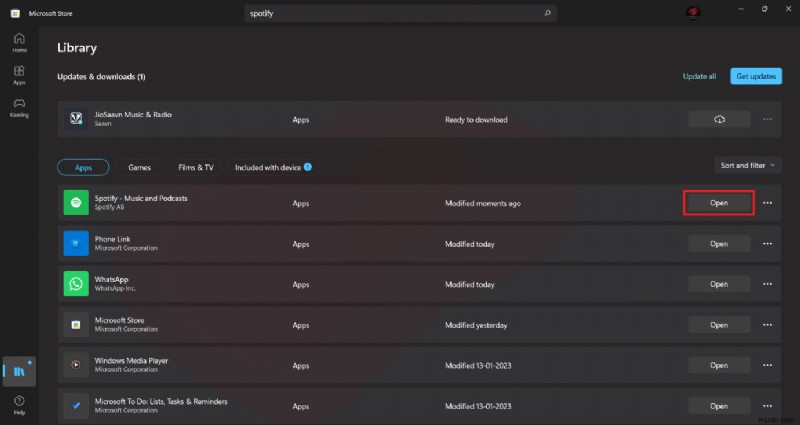This screenshot has width=800, height=425.
Task: Click the WhatsApp title text
Action: point(111,280)
